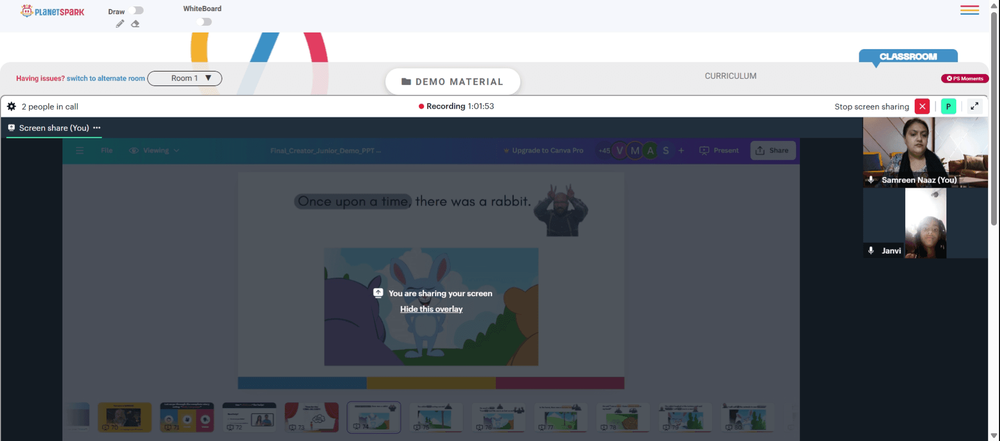Click the 'Once upon a time' slide text
1000x441 pixels.
tap(354, 201)
